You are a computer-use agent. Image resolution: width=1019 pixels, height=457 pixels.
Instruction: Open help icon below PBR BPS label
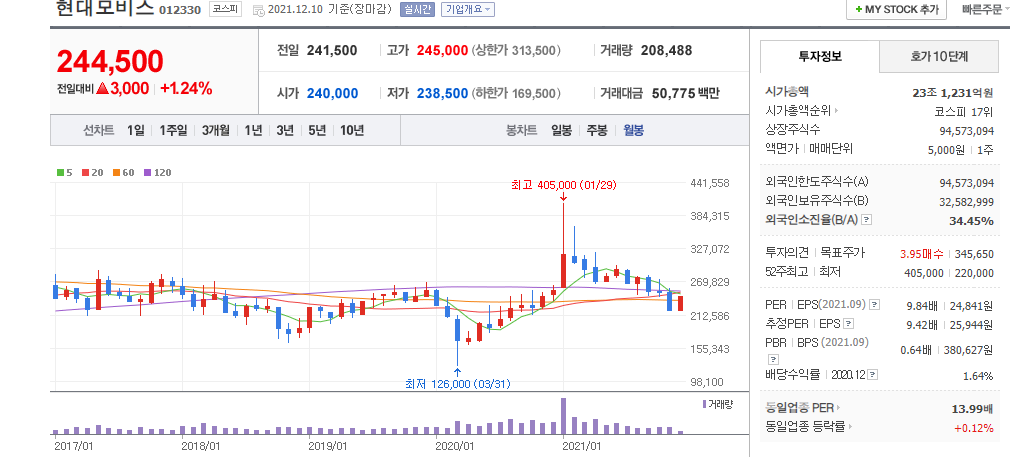pyautogui.click(x=772, y=359)
